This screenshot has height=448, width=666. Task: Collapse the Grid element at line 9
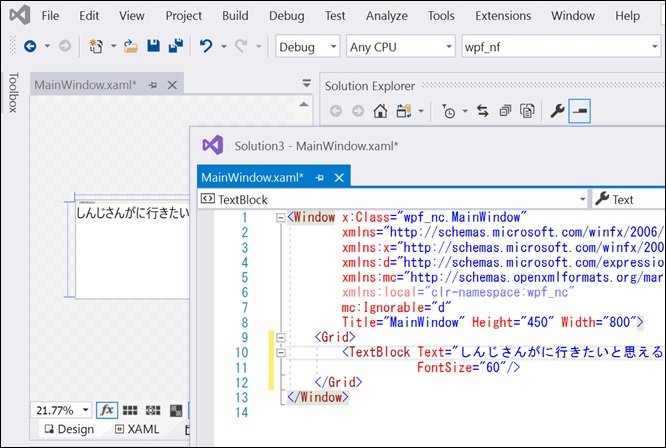[280, 338]
